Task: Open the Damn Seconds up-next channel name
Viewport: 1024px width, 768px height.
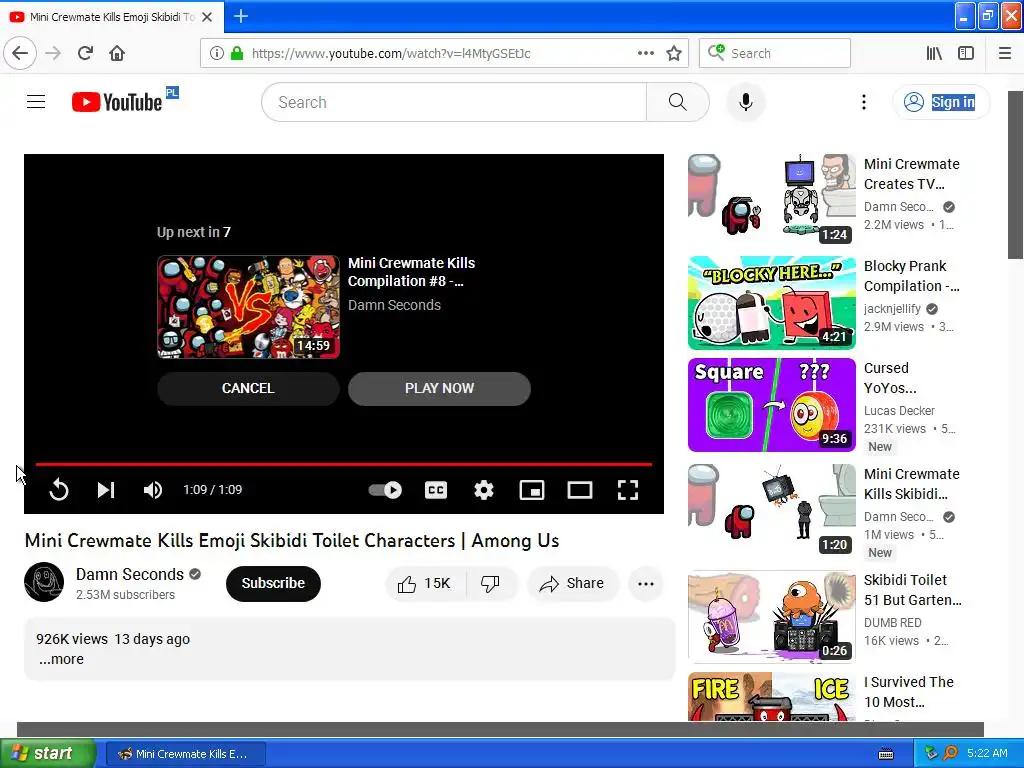Action: (394, 305)
